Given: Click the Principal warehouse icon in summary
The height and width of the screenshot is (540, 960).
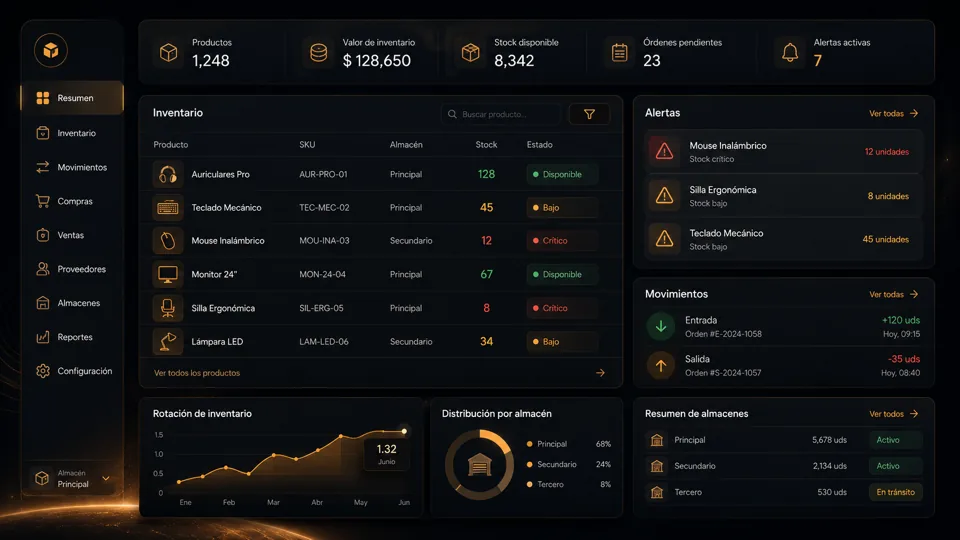Looking at the screenshot, I should (656, 440).
